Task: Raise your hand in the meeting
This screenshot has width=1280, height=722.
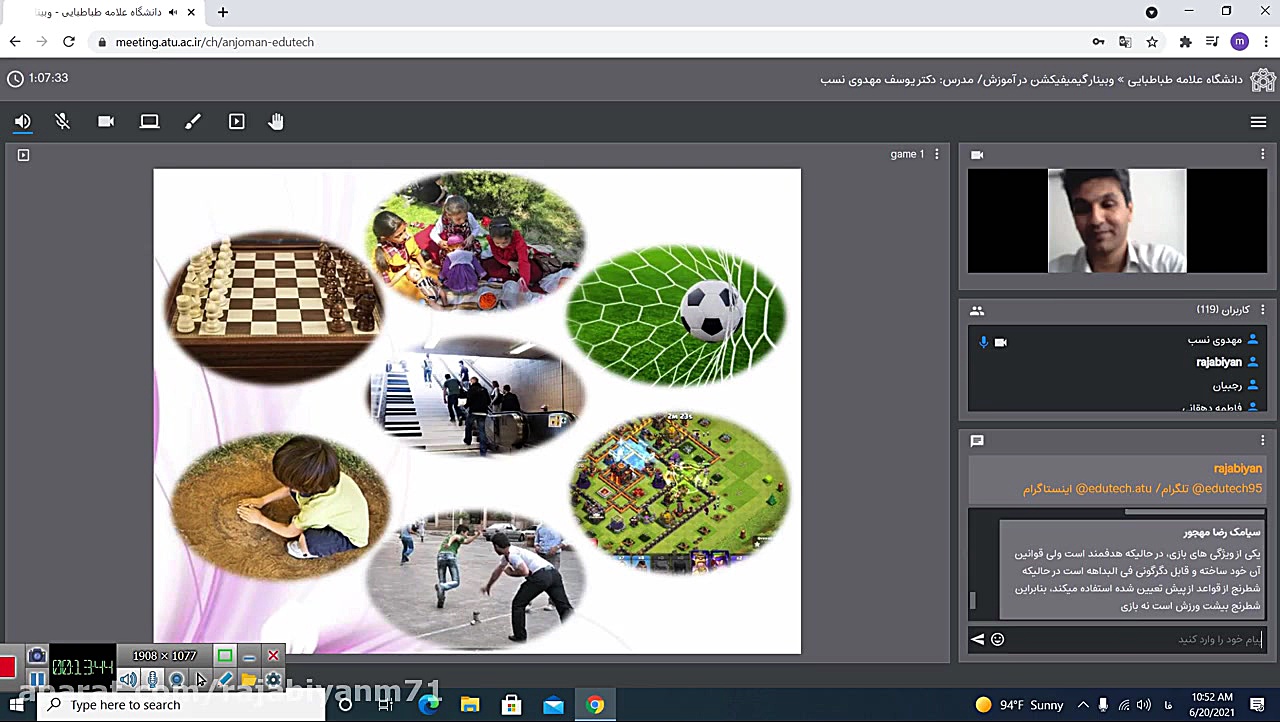Action: tap(276, 122)
